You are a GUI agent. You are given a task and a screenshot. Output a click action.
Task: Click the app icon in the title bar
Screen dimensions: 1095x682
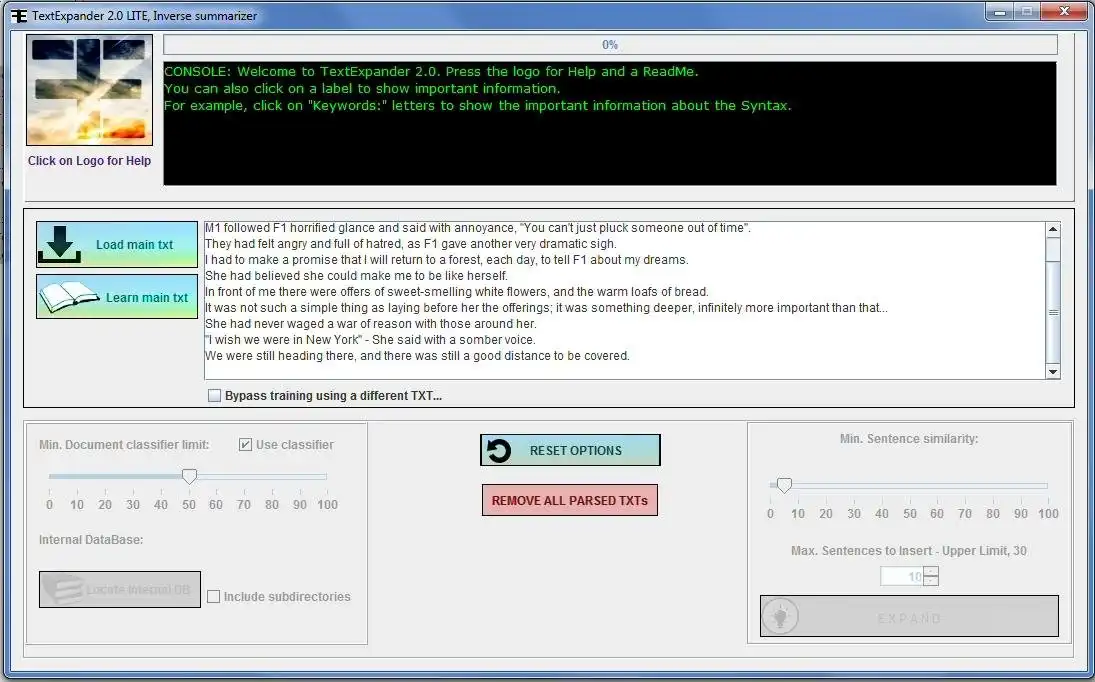pos(19,15)
